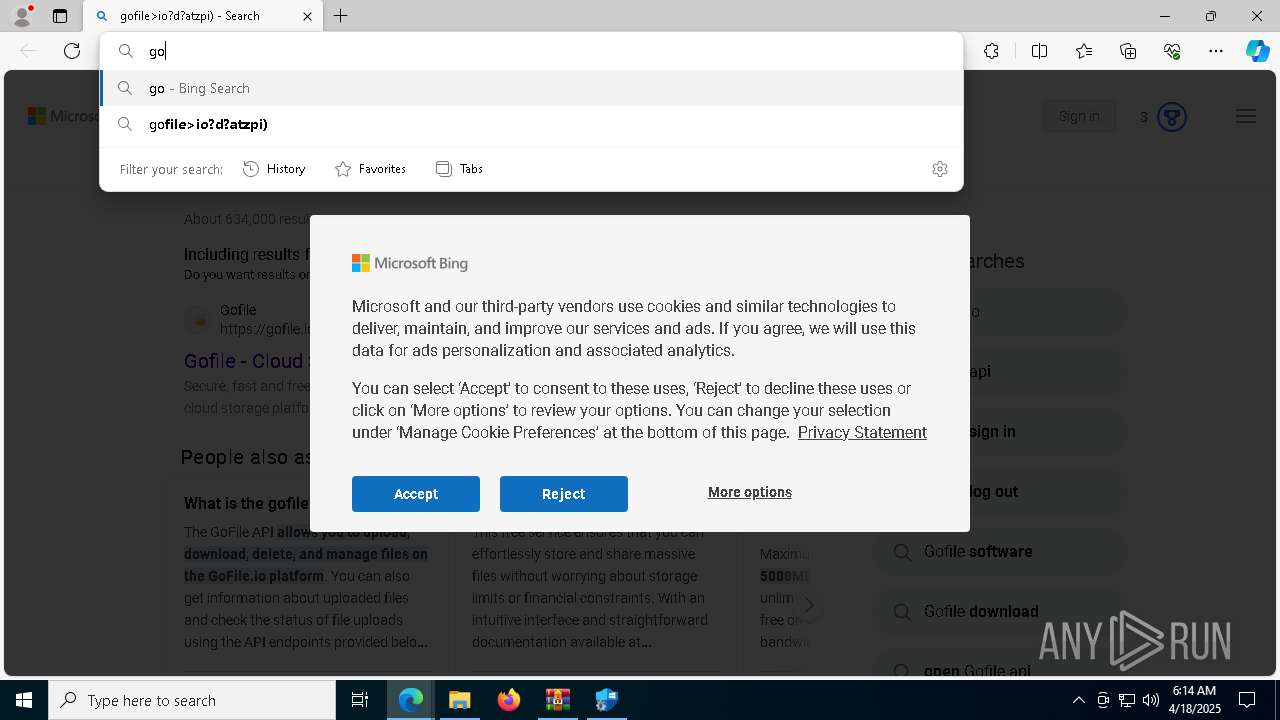Filter search by History
This screenshot has width=1280, height=720.
tap(274, 169)
